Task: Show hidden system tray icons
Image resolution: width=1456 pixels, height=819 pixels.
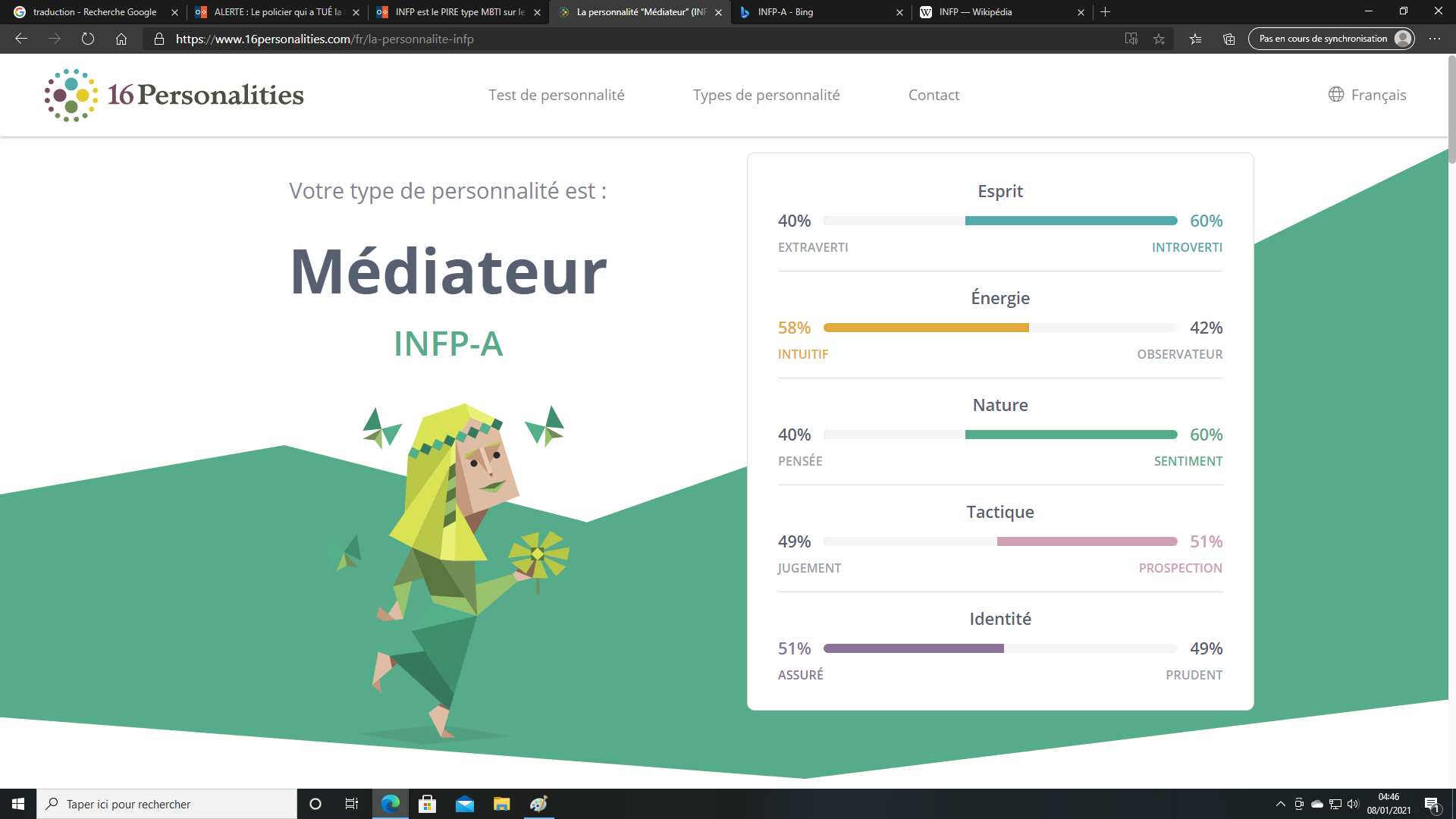Action: (1281, 804)
